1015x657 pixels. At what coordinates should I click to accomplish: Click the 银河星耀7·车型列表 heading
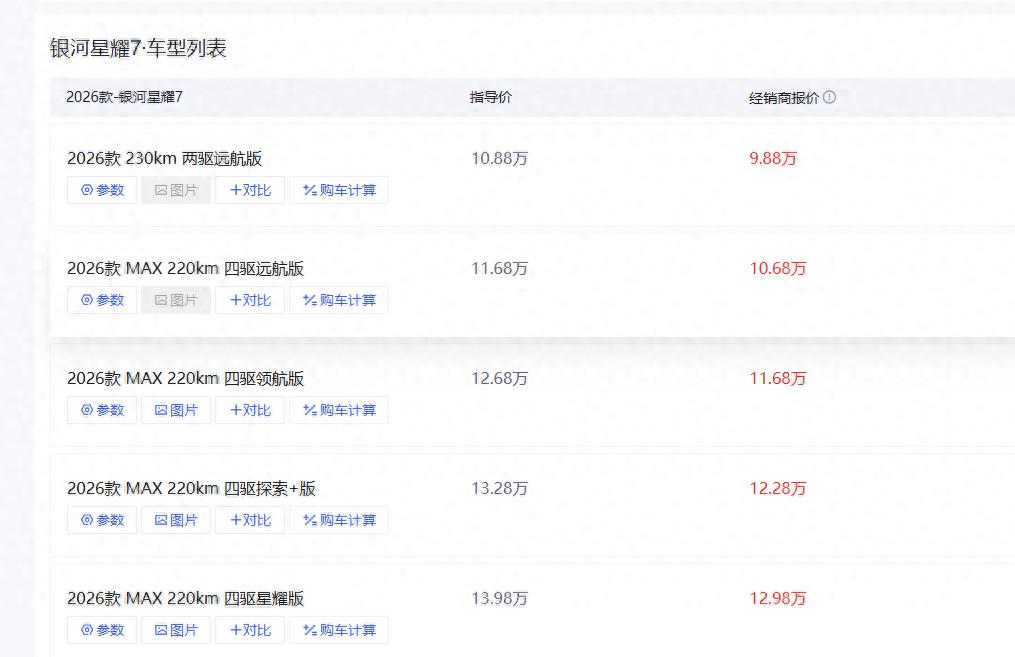click(x=138, y=49)
